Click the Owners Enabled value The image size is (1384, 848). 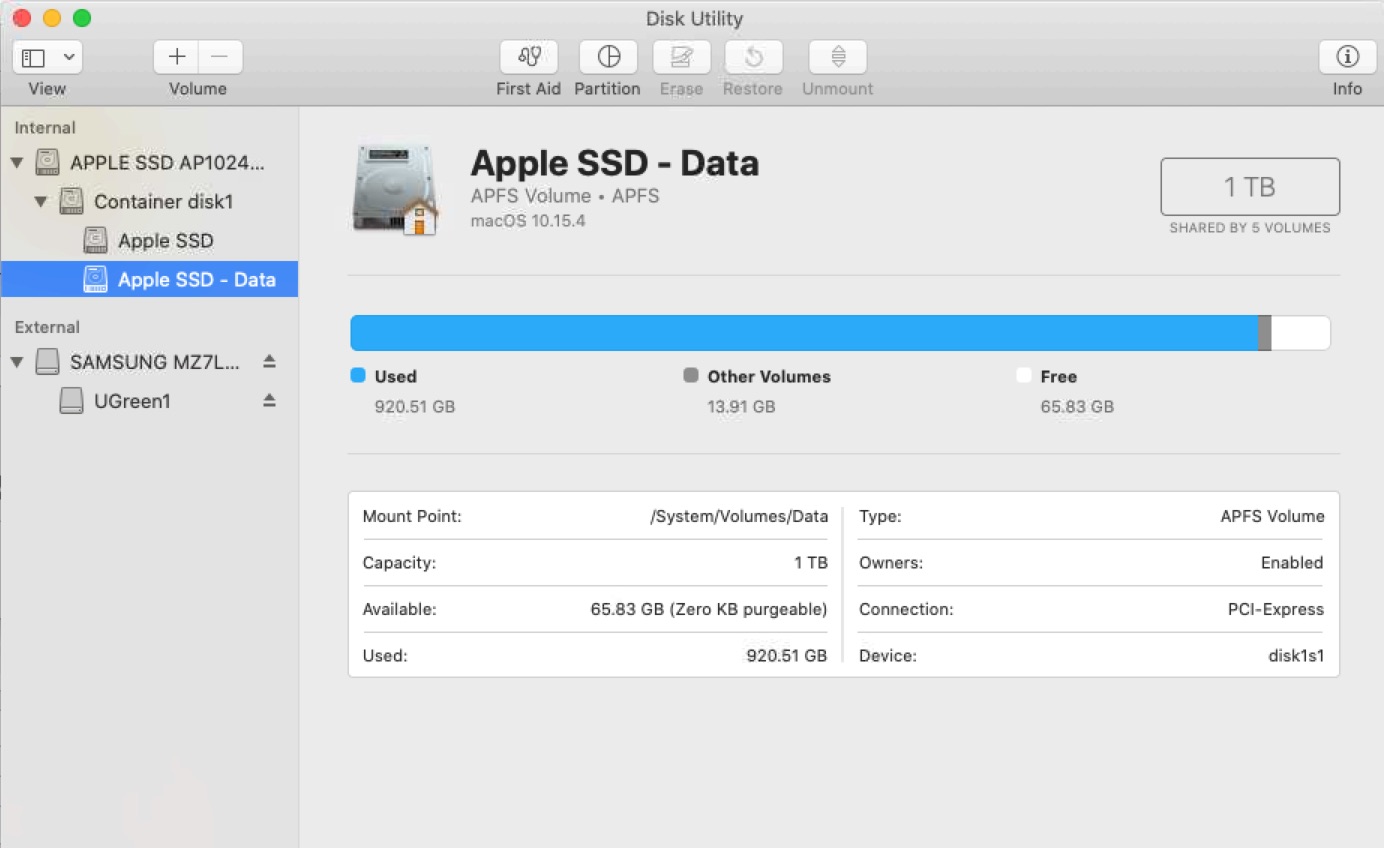coord(1292,563)
